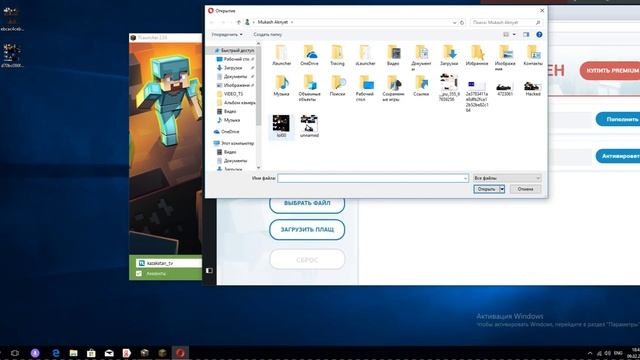Screen dimensions: 640x360
Task: Open Microsoft Edge from the taskbar
Action: point(56,353)
